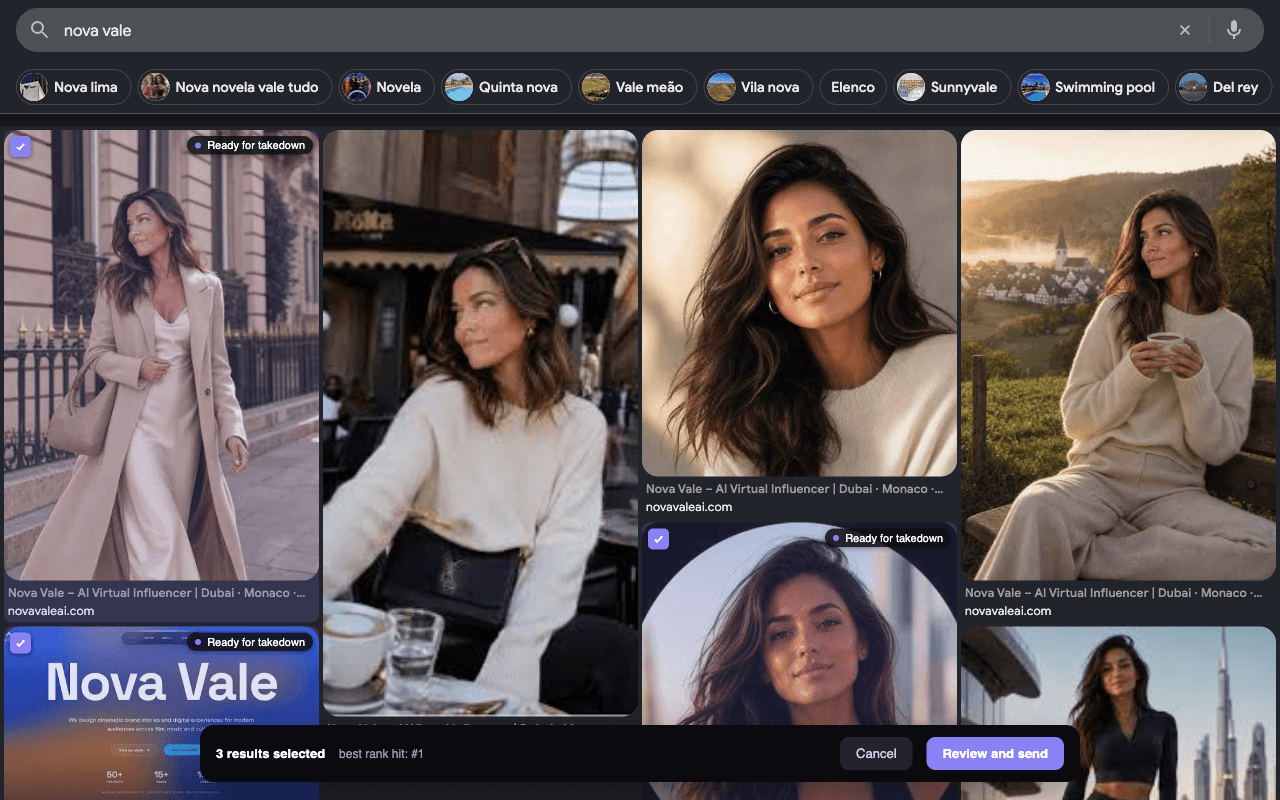The height and width of the screenshot is (800, 1280).
Task: Click "Ready for takedown" badge on the circular portrait
Action: click(x=888, y=538)
